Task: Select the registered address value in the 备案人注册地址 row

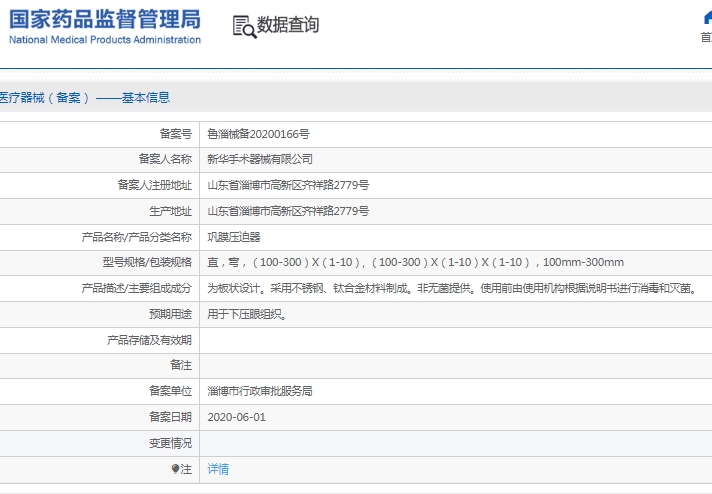Action: point(288,185)
